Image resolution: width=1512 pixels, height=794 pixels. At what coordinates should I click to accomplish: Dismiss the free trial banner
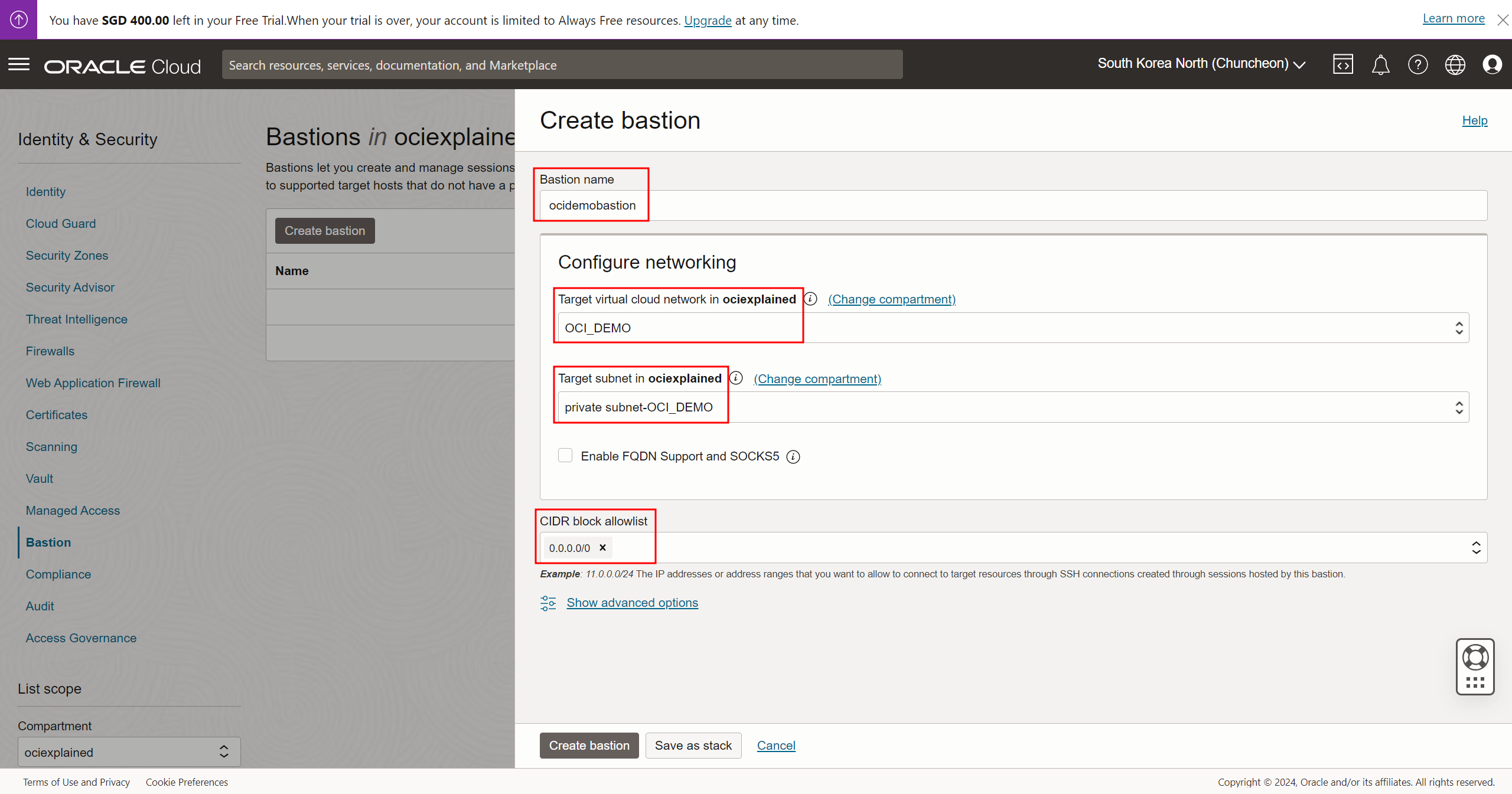1503,20
